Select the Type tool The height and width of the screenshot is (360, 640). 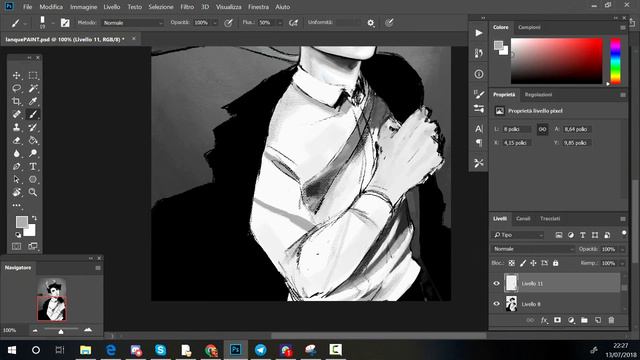[33, 167]
